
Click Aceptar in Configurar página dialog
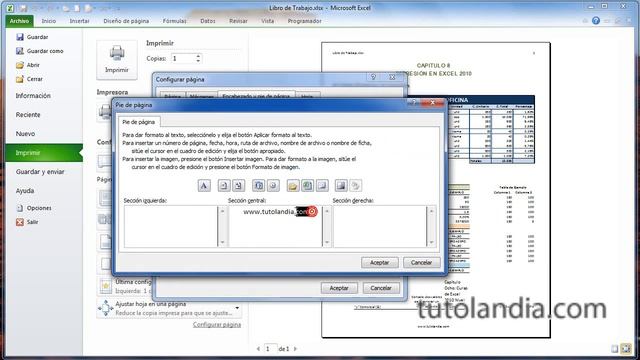pyautogui.click(x=339, y=288)
